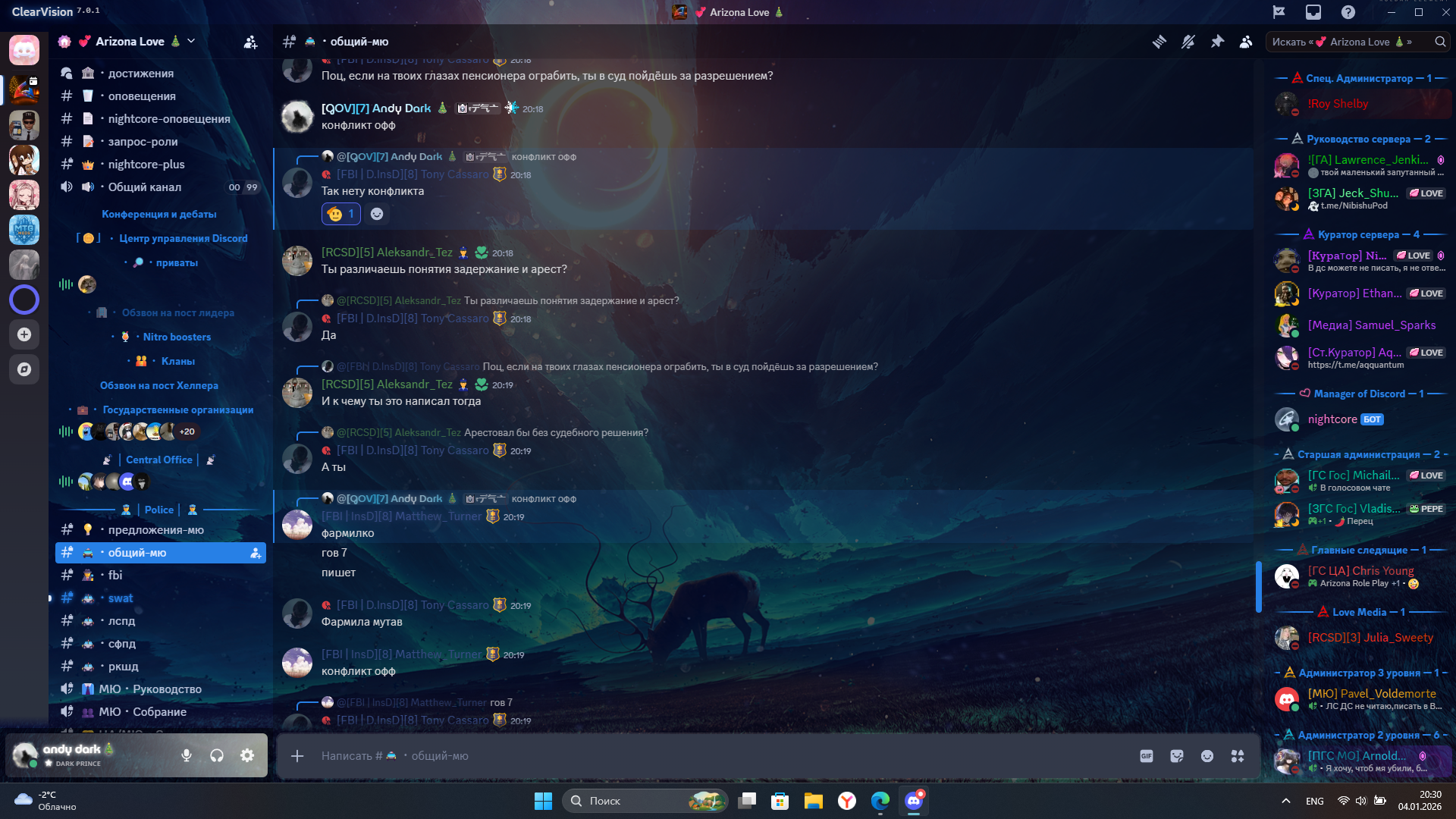Open the Threads icon in channel header

click(x=1159, y=42)
